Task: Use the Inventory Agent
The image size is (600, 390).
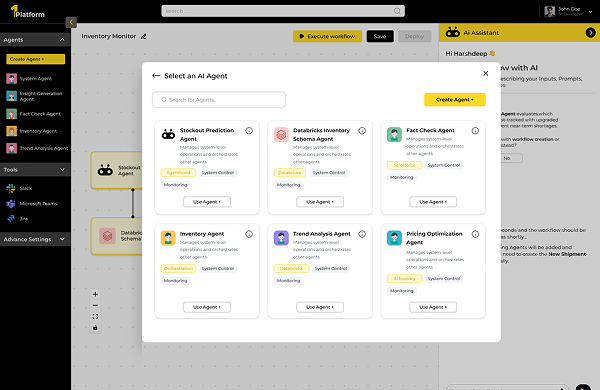Action: (207, 307)
